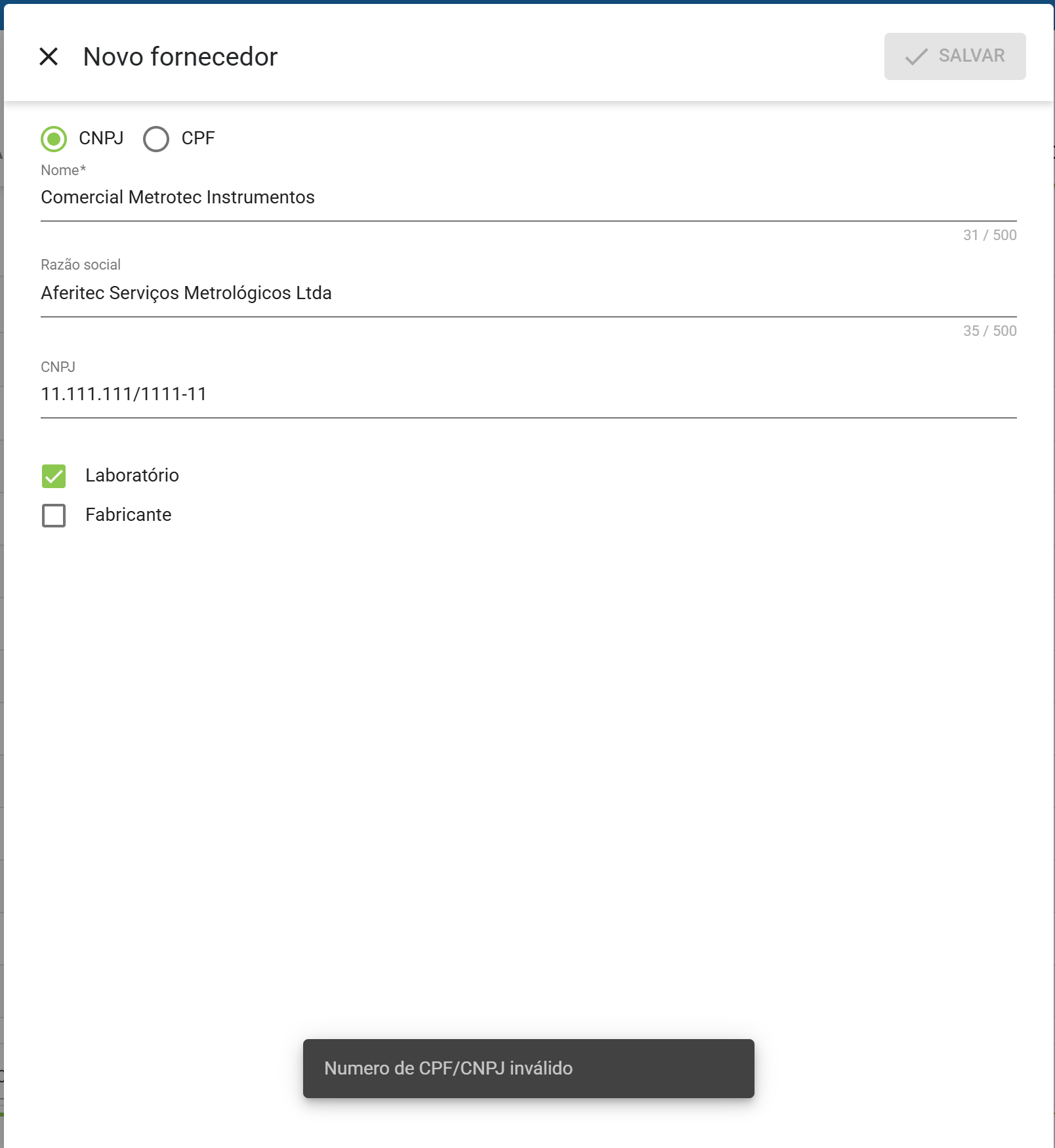Select the CNPJ radio button
1055x1148 pixels.
54,138
